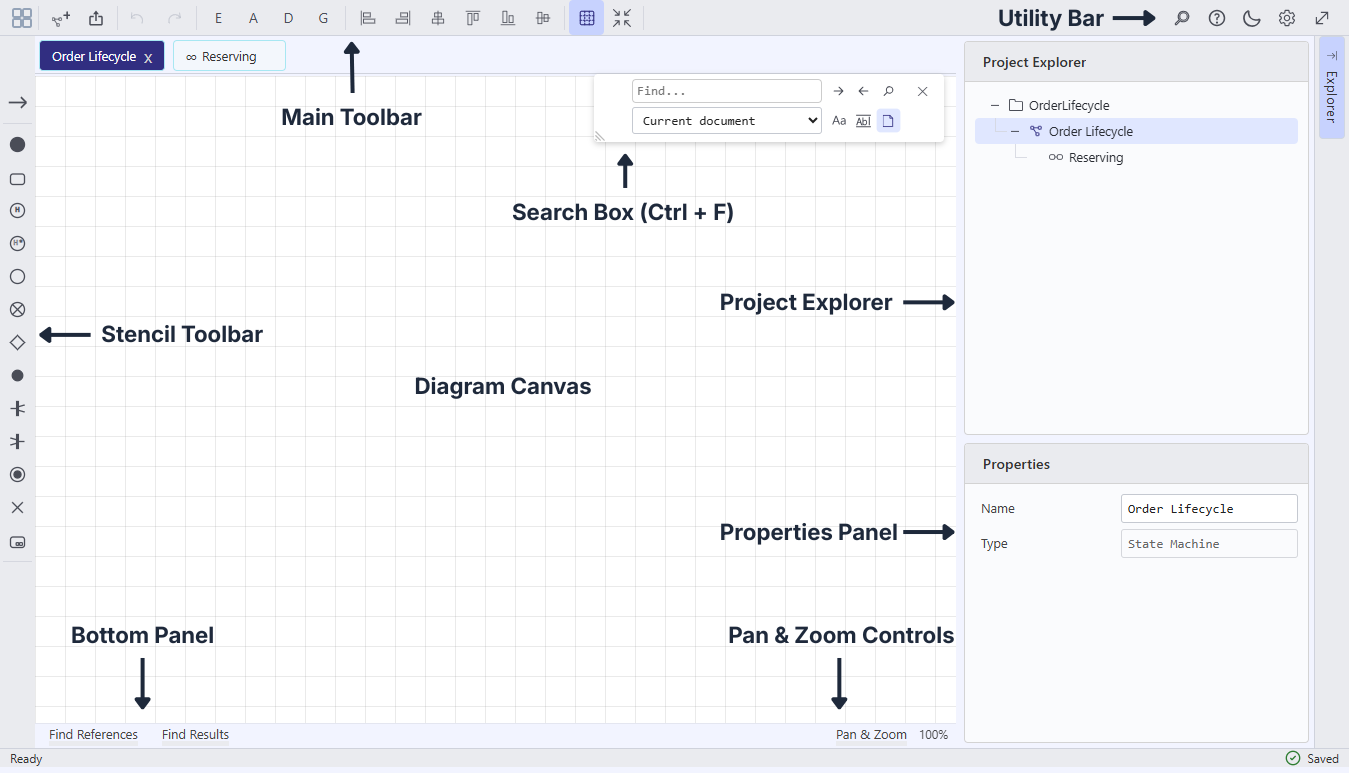Go to previous search match arrow
This screenshot has height=773, width=1349.
click(864, 91)
